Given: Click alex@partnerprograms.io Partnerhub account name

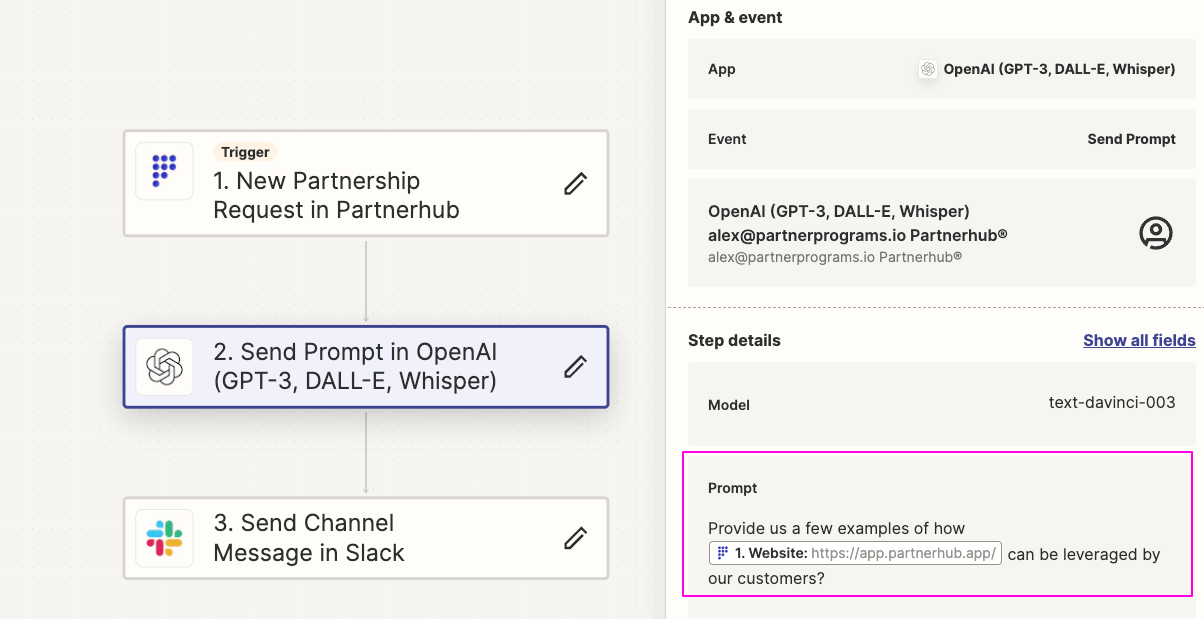Looking at the screenshot, I should point(858,234).
